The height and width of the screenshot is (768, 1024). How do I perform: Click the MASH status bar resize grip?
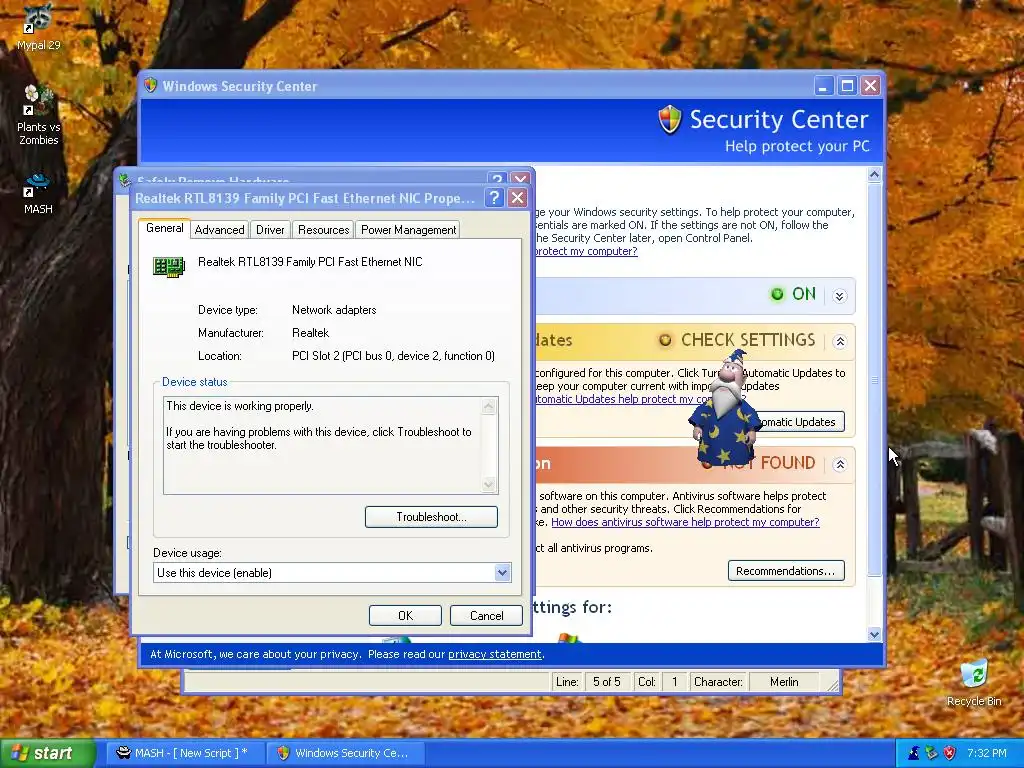[832, 684]
